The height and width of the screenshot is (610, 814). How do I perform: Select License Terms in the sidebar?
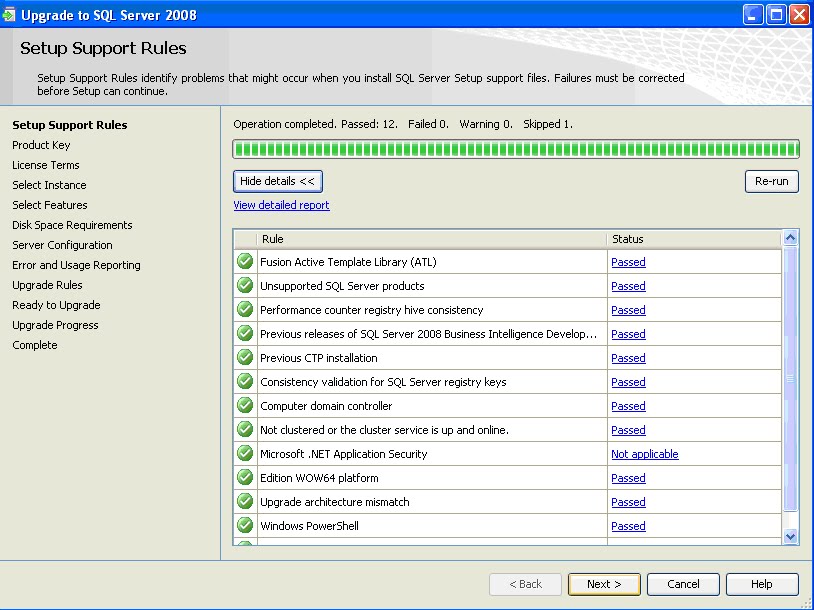tap(45, 165)
